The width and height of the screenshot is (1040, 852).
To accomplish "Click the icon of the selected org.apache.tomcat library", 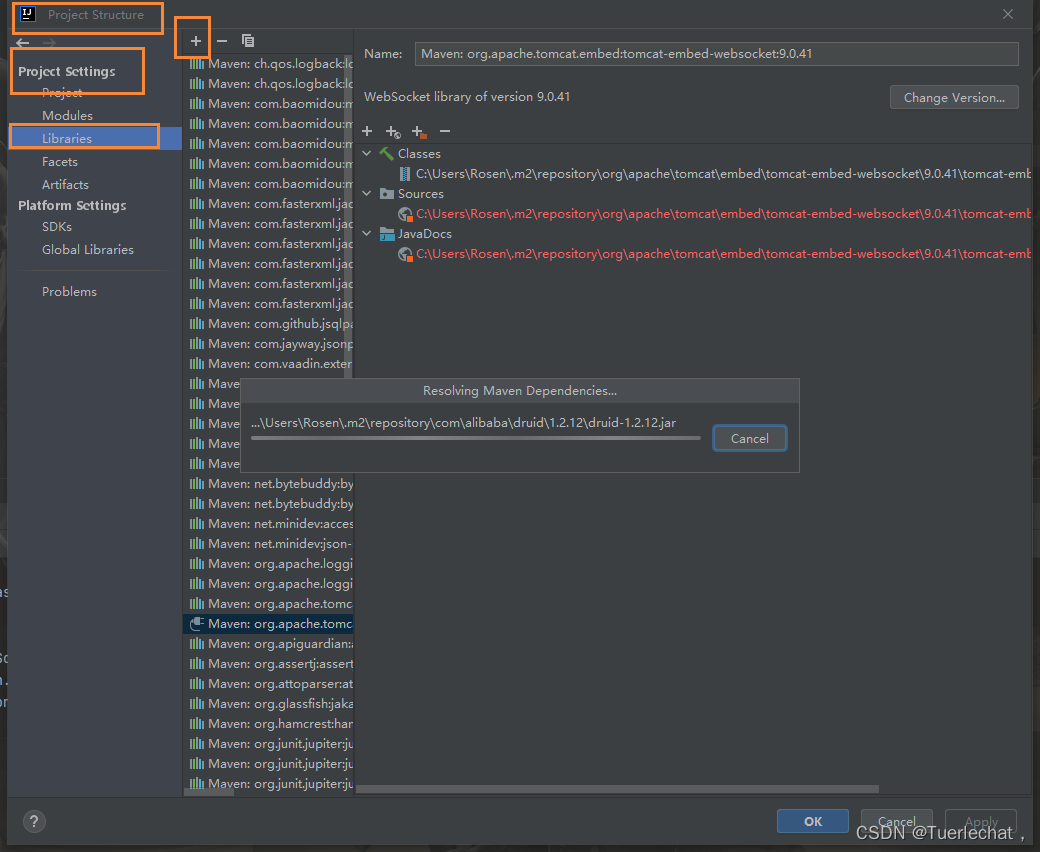I will 197,623.
